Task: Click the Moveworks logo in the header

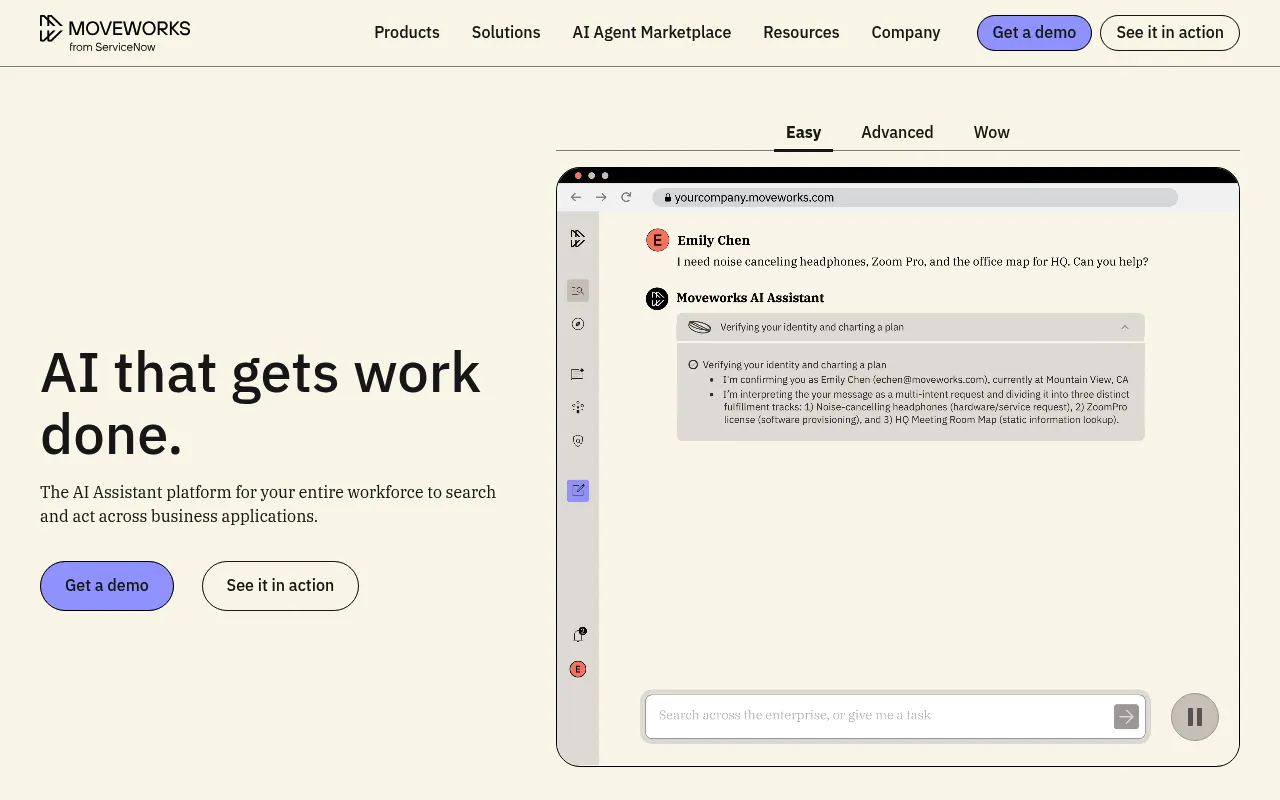Action: click(115, 33)
